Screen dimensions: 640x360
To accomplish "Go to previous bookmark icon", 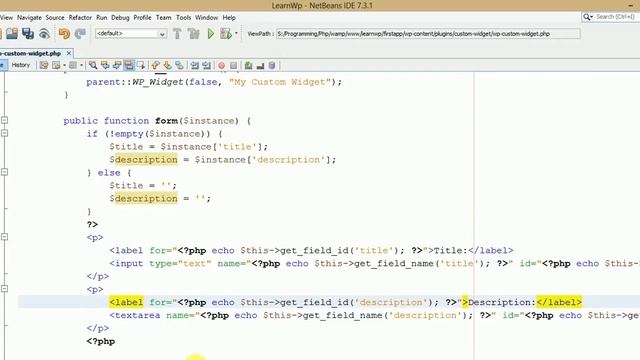I will [x=156, y=65].
